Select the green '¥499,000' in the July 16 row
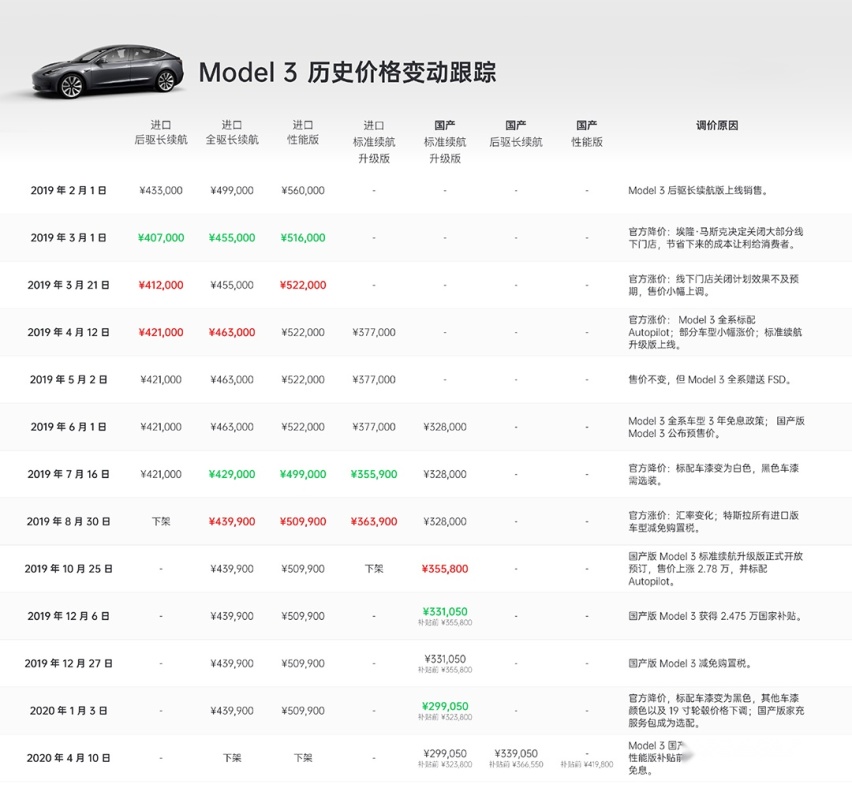The width and height of the screenshot is (852, 803). click(x=303, y=474)
